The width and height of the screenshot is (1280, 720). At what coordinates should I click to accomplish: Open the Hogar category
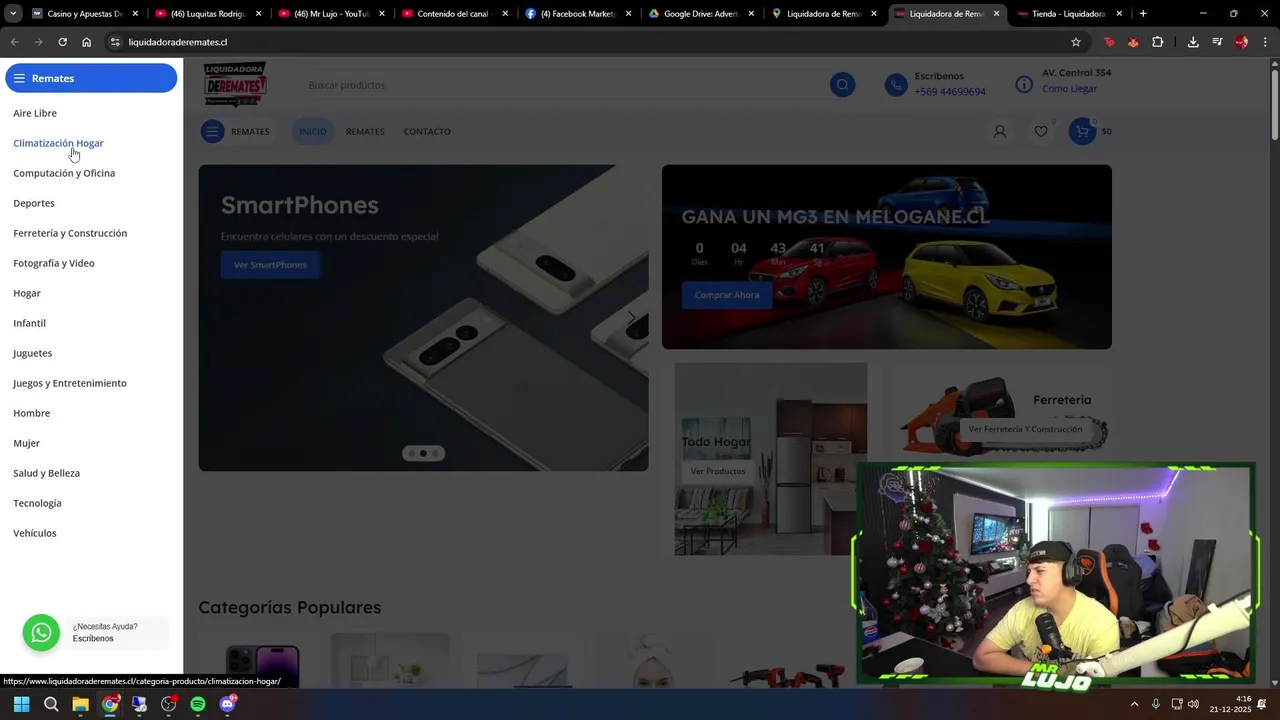pyautogui.click(x=27, y=293)
